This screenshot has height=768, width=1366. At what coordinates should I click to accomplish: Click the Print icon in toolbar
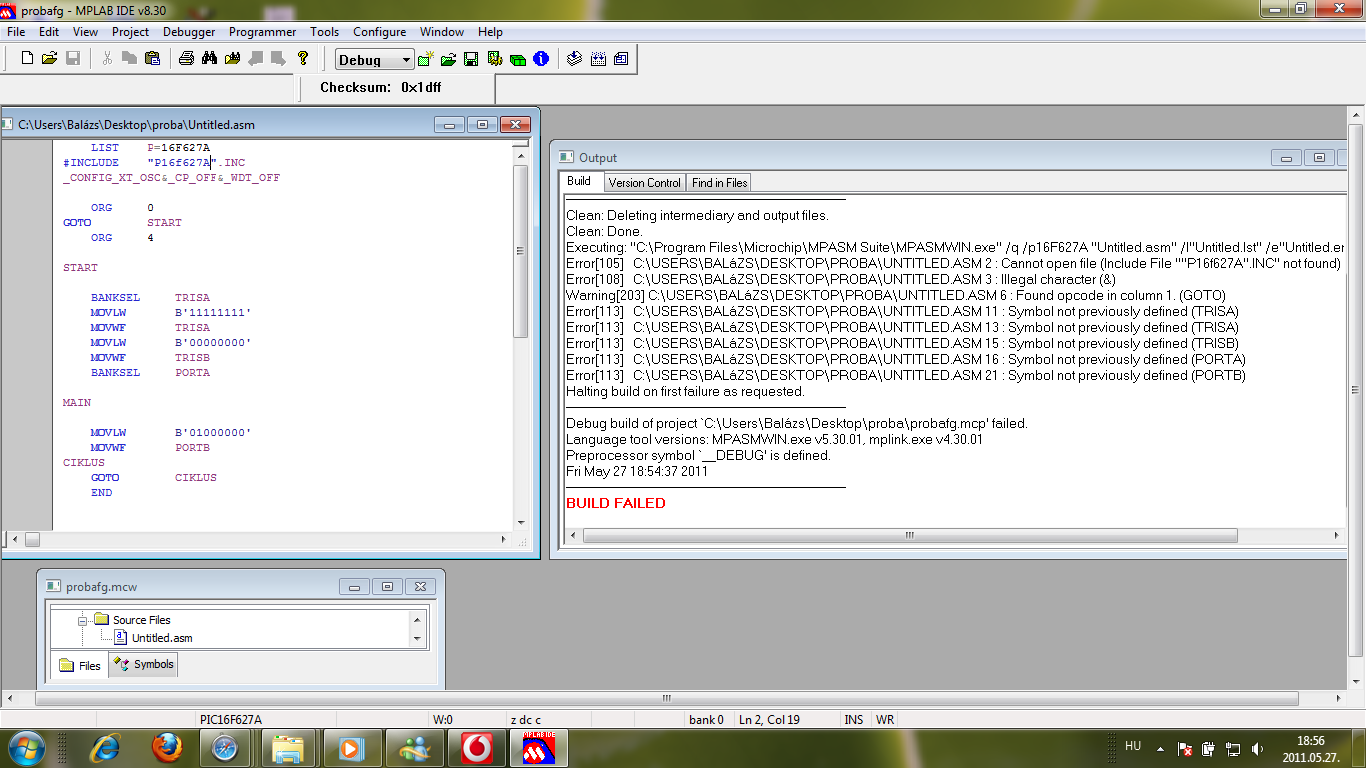click(x=186, y=59)
